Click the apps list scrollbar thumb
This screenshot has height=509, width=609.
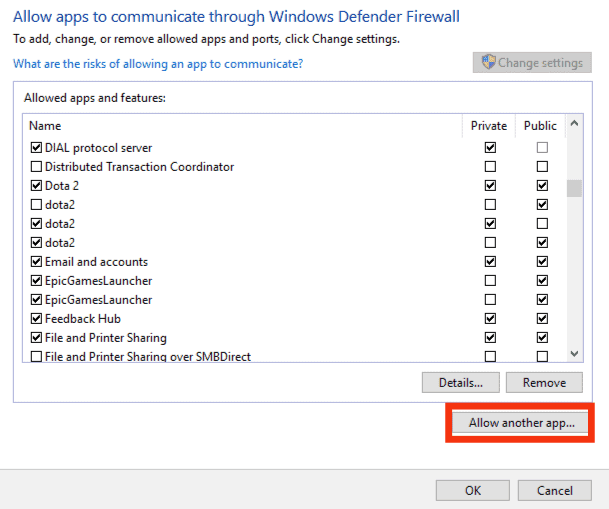574,188
